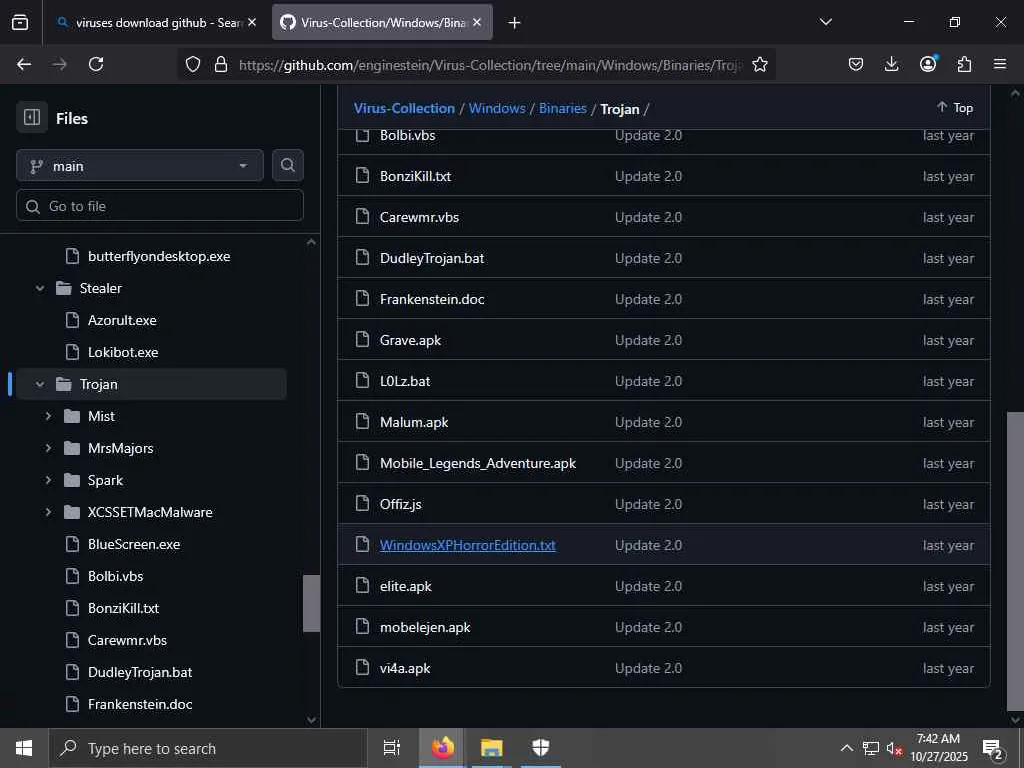
Task: Open the main branch dropdown
Action: (140, 166)
